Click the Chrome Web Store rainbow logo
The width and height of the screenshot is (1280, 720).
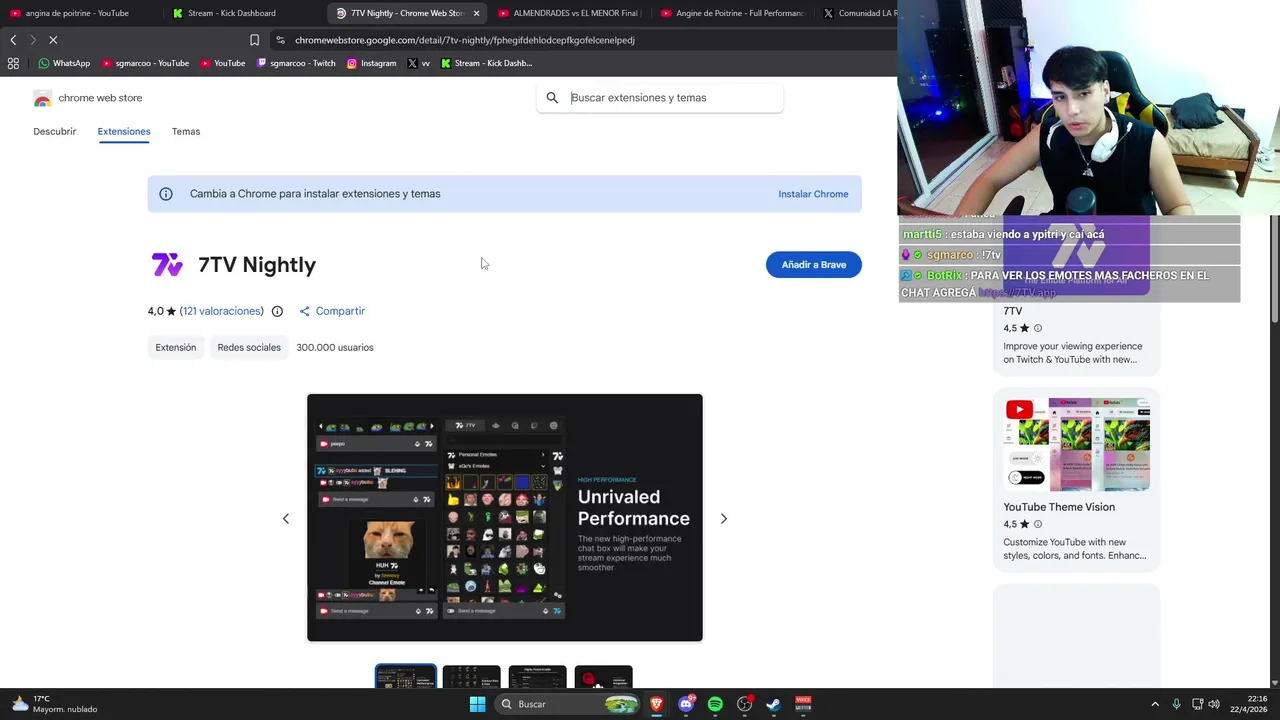[x=42, y=98]
